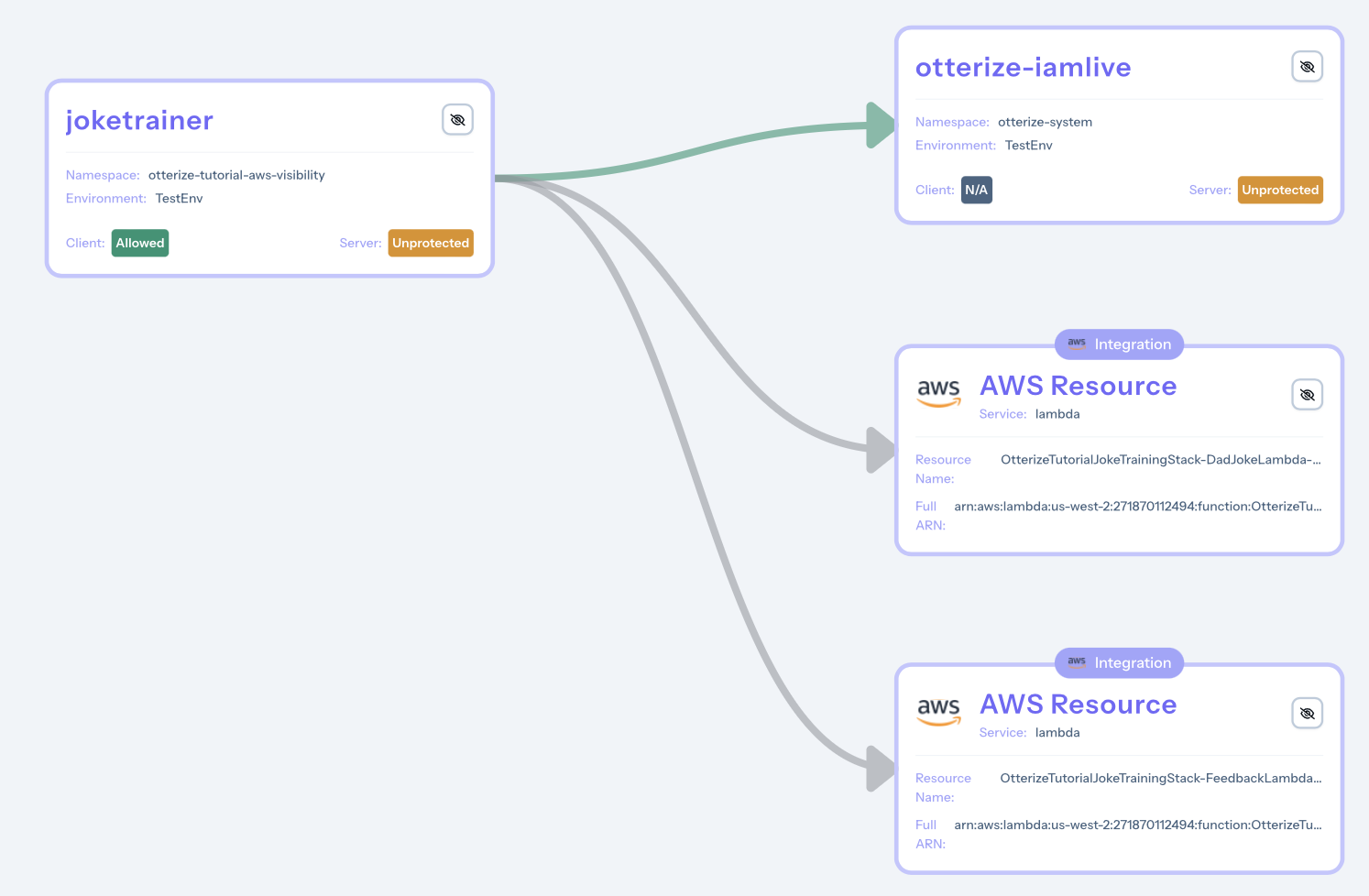Click Unprotected server badge on otterize-iamlive

[x=1280, y=190]
